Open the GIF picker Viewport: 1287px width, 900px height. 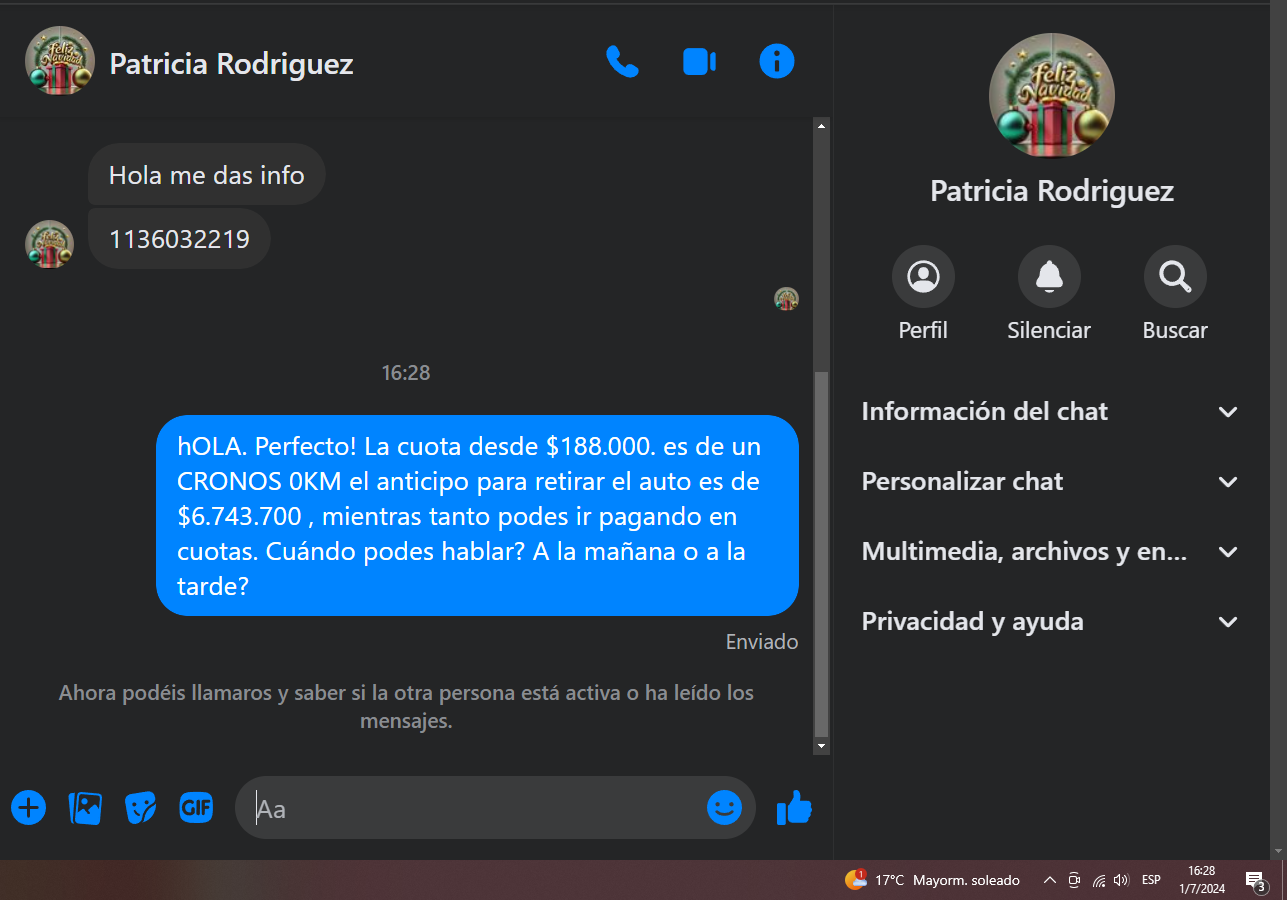(x=196, y=807)
